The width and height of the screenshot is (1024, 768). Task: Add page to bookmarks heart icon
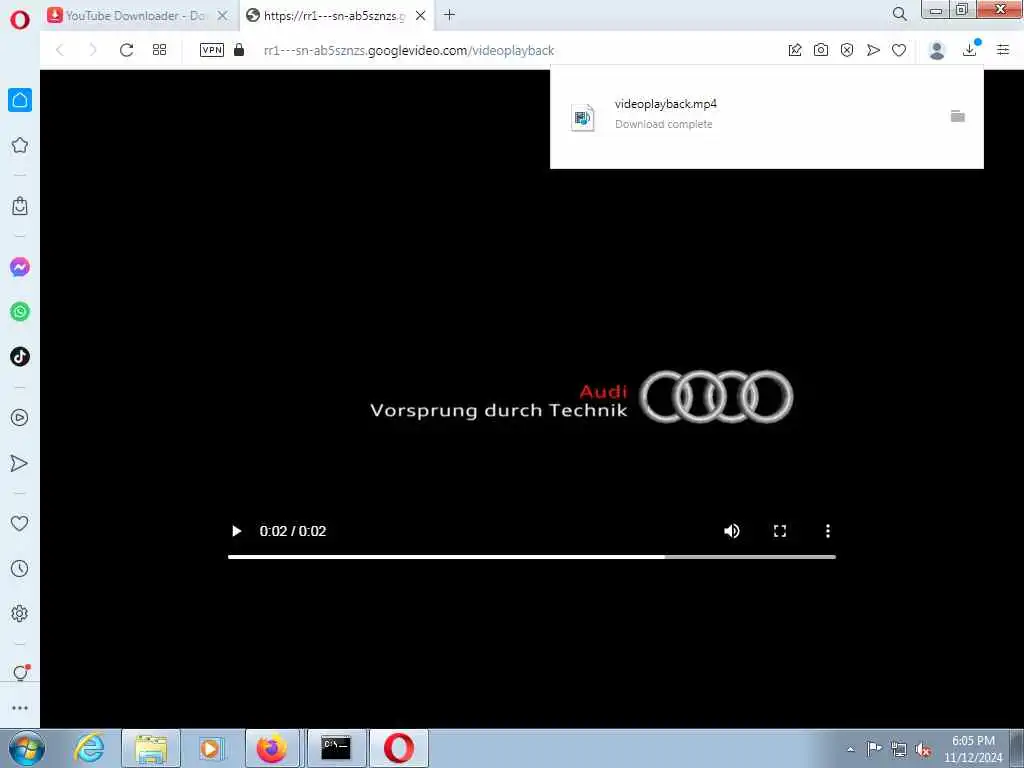[899, 50]
